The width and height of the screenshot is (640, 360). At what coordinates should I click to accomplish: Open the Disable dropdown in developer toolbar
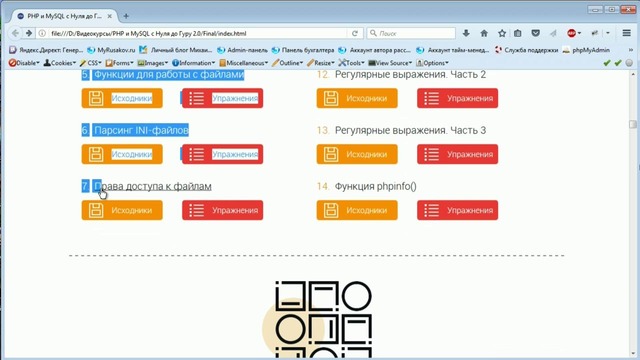pos(24,63)
